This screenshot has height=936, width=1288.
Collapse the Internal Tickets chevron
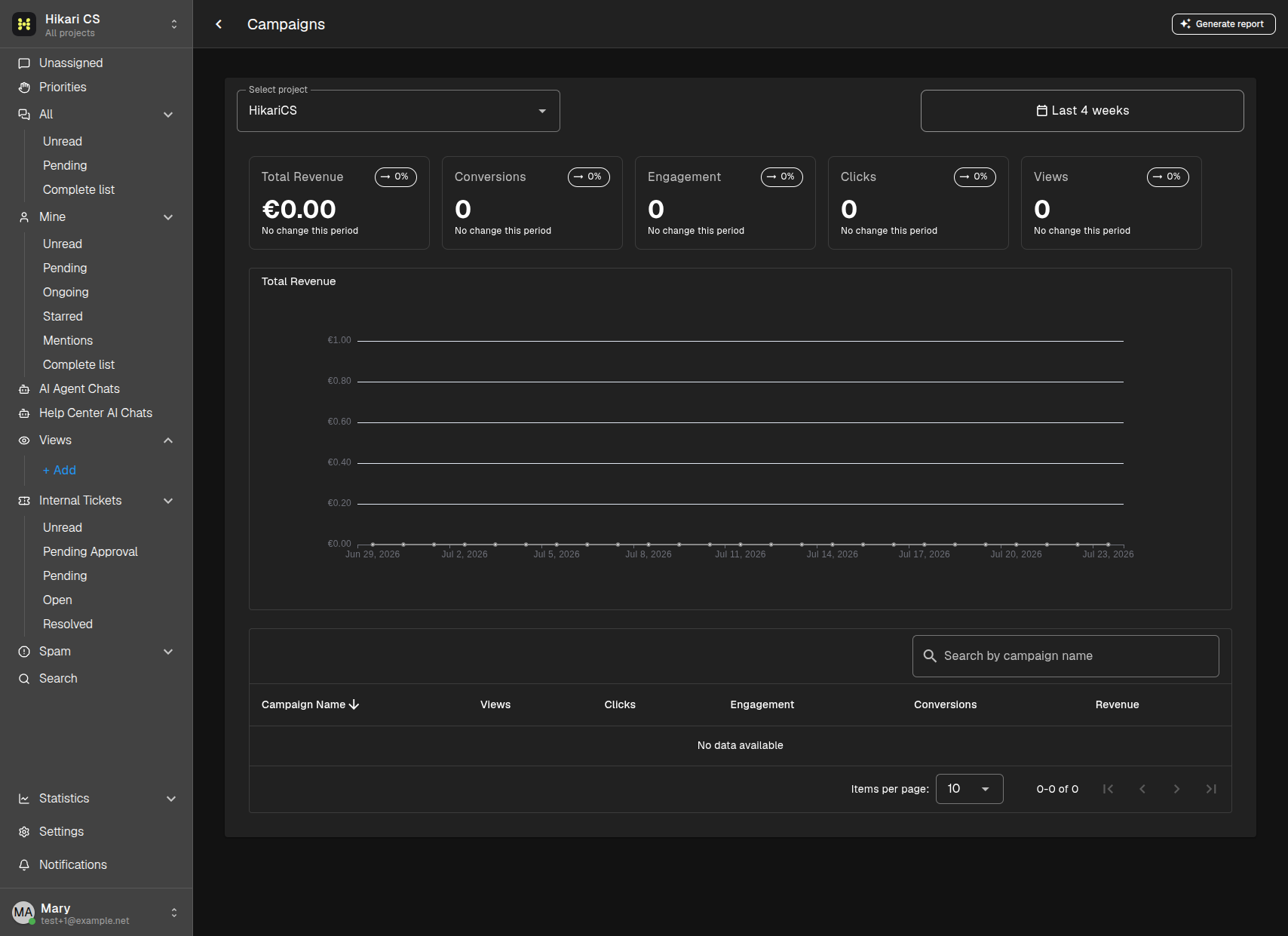coord(168,501)
